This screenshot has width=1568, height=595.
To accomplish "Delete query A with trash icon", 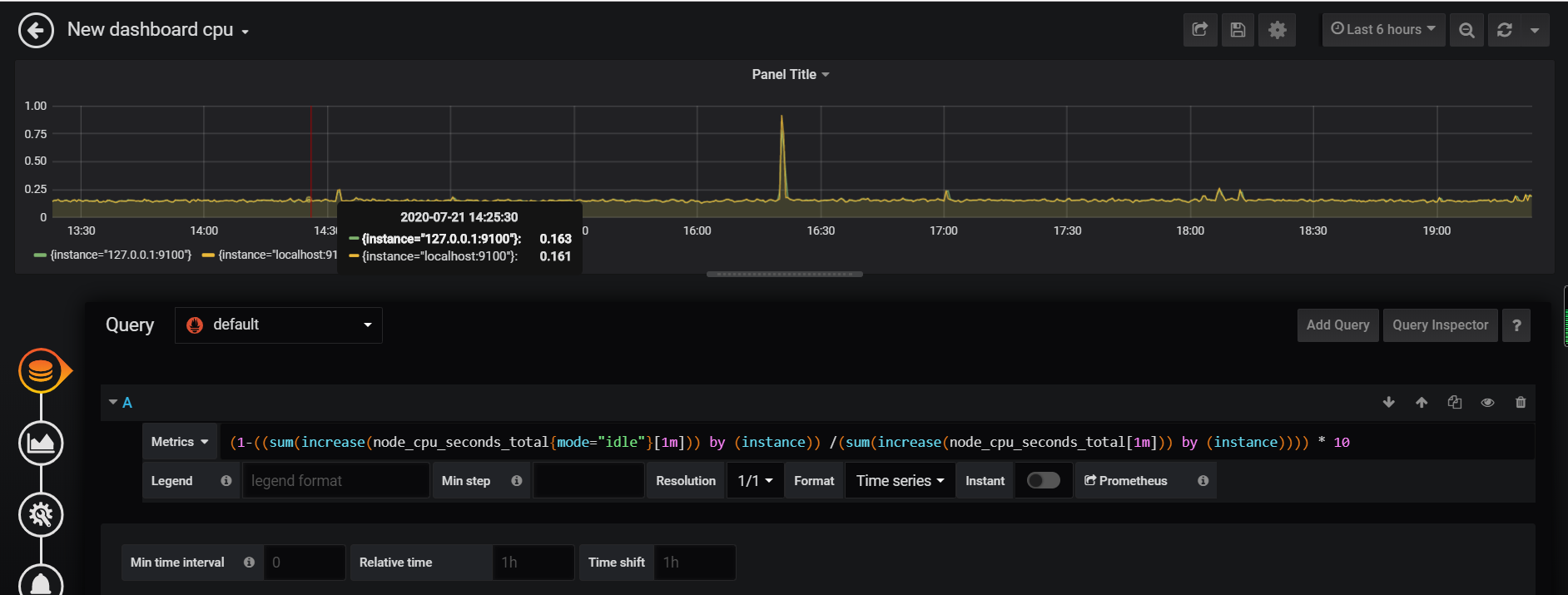I will 1521,403.
